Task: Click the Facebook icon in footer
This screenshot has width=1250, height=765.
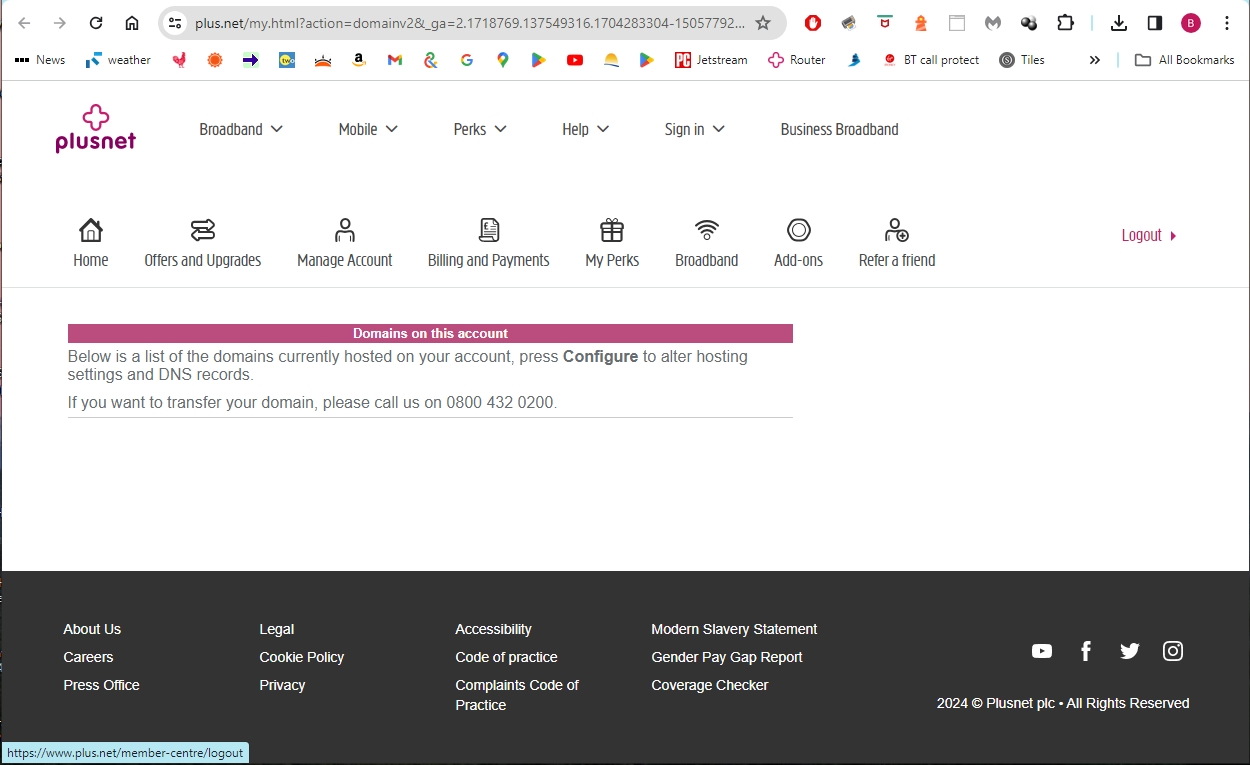Action: (1085, 650)
